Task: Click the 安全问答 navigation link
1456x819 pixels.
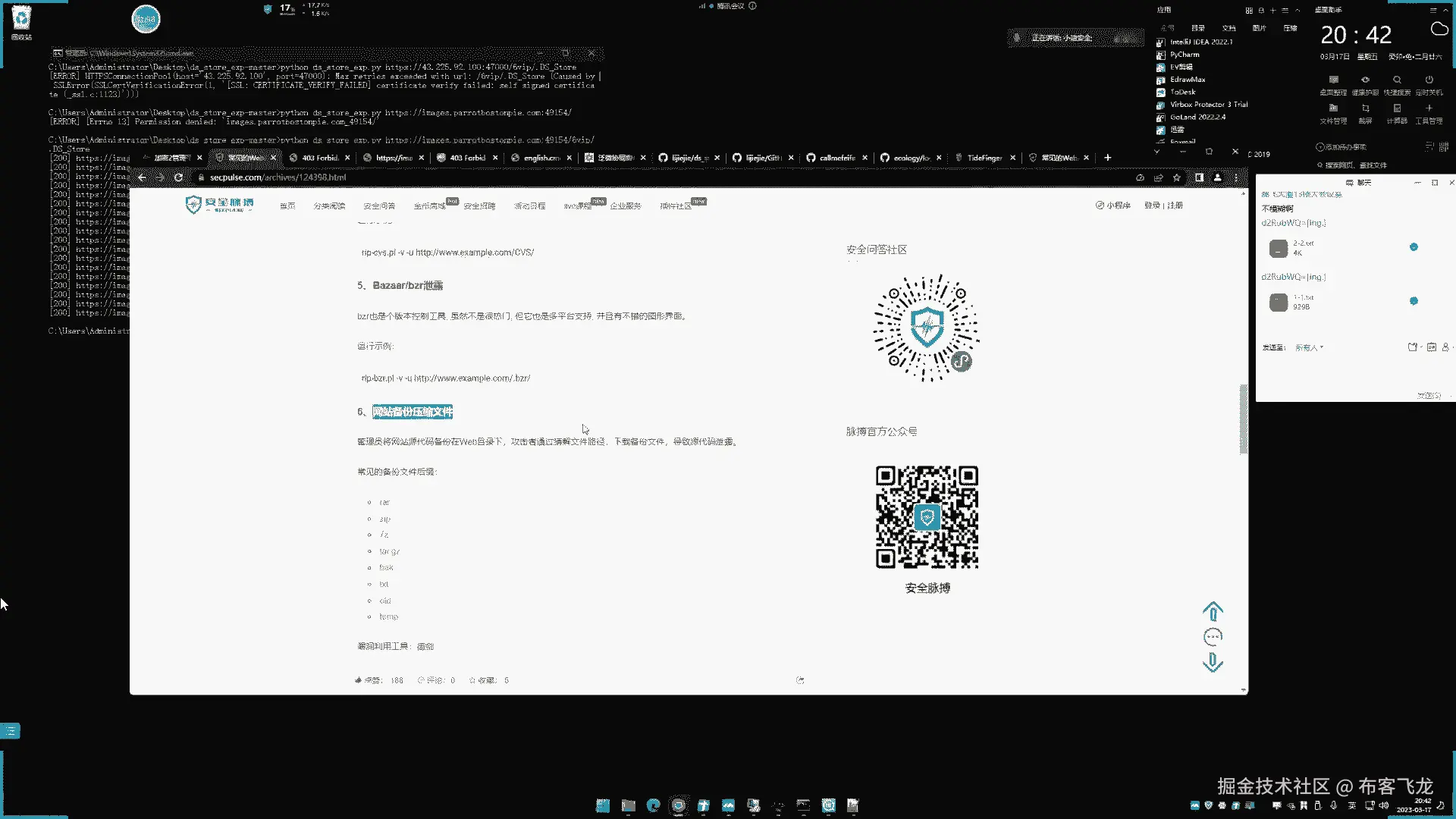Action: 379,206
